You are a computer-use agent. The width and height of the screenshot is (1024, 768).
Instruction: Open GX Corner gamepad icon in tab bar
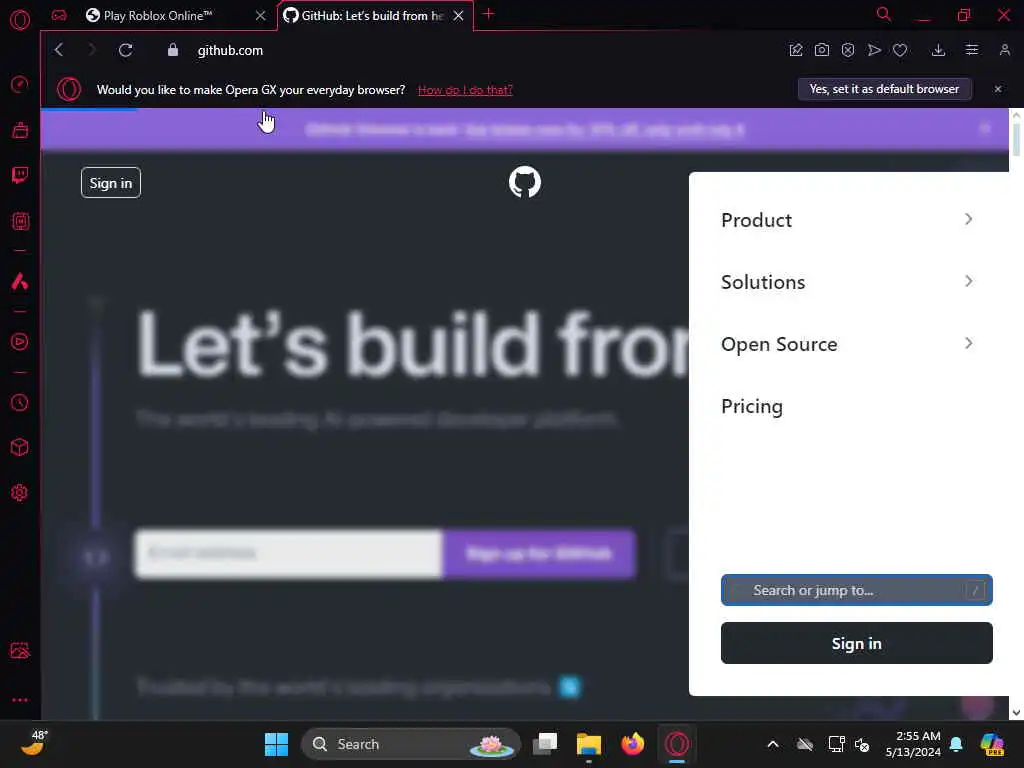[59, 16]
